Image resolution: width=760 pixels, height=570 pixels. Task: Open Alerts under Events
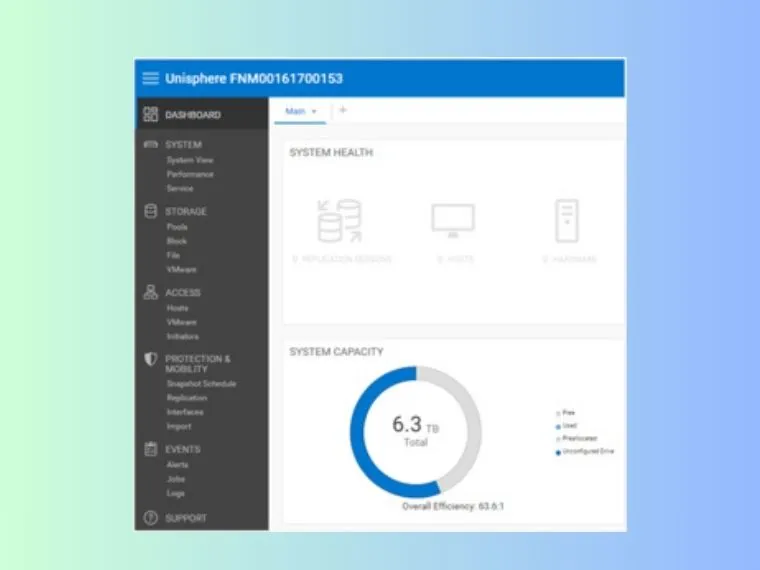177,464
